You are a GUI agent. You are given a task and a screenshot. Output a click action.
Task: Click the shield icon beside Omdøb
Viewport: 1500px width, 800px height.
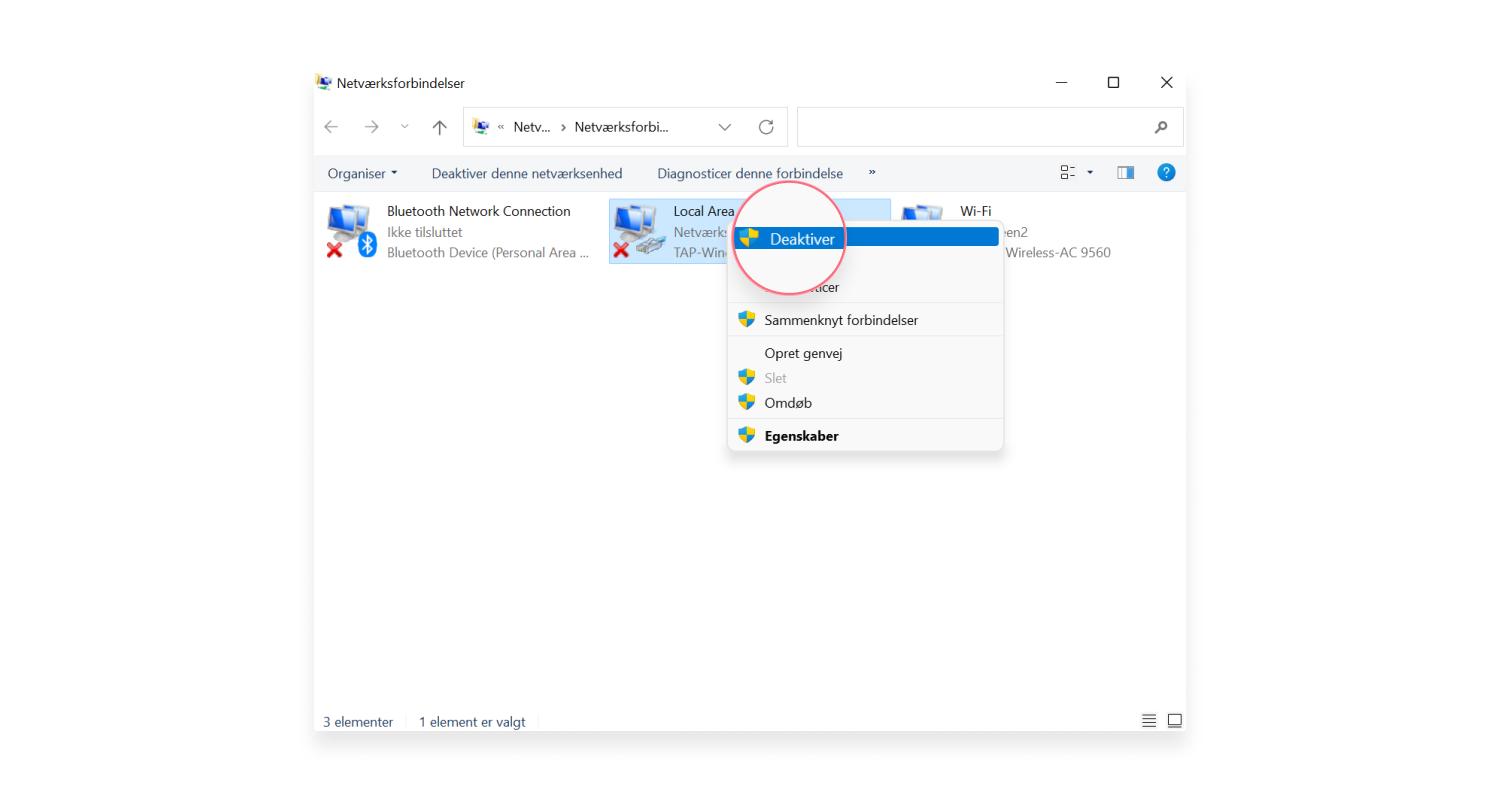746,402
